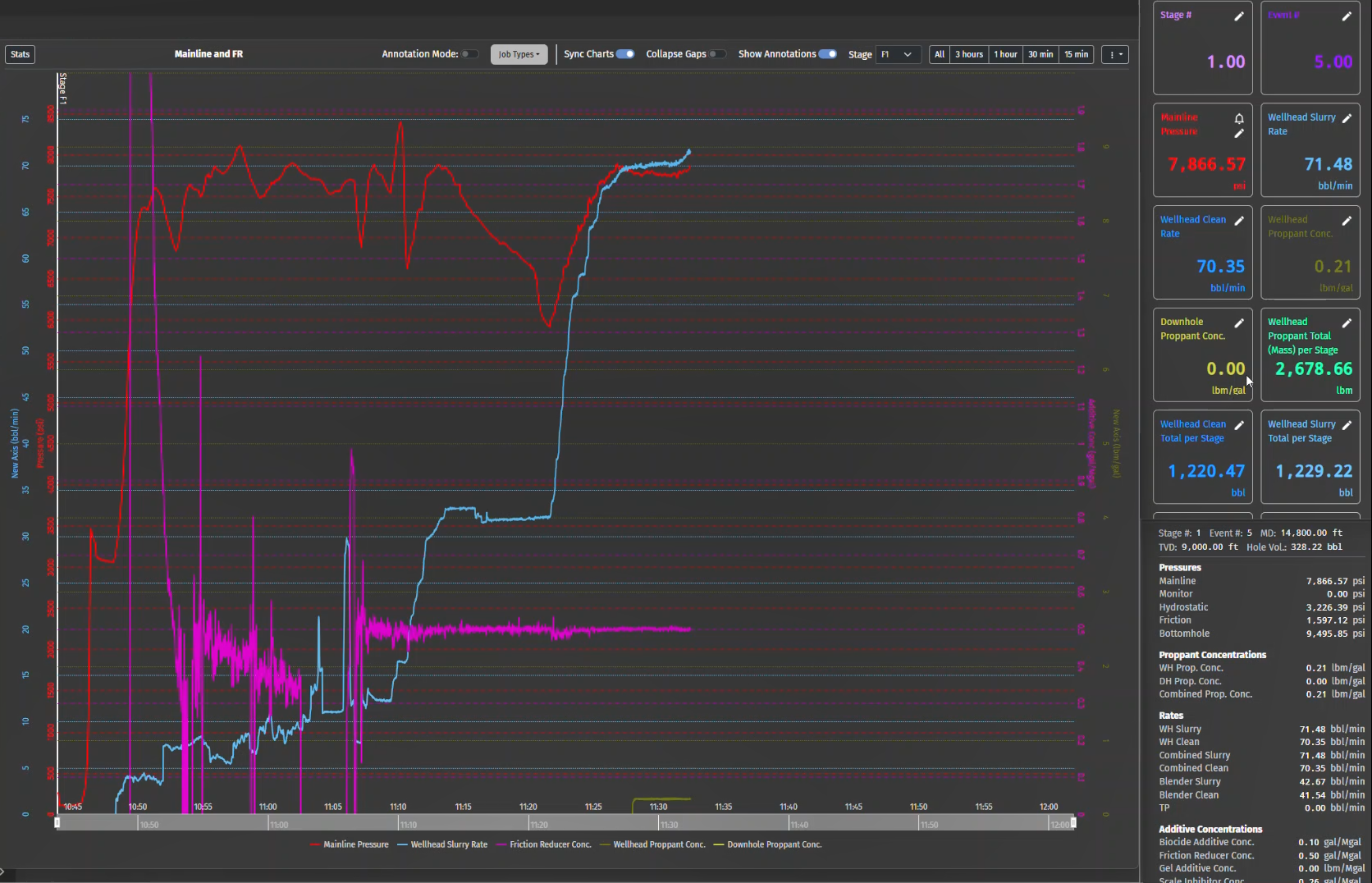Select the 15 min time range
The height and width of the screenshot is (883, 1372).
[1077, 54]
